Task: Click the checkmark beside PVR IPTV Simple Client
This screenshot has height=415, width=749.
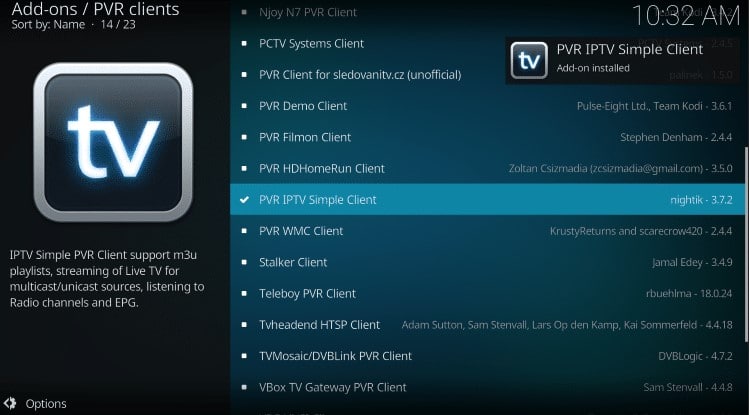Action: [244, 200]
